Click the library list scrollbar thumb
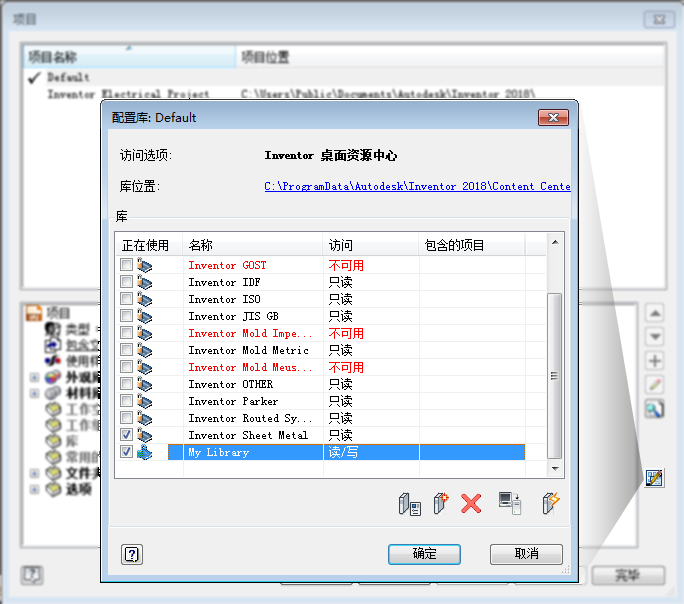The height and width of the screenshot is (604, 684). 554,375
